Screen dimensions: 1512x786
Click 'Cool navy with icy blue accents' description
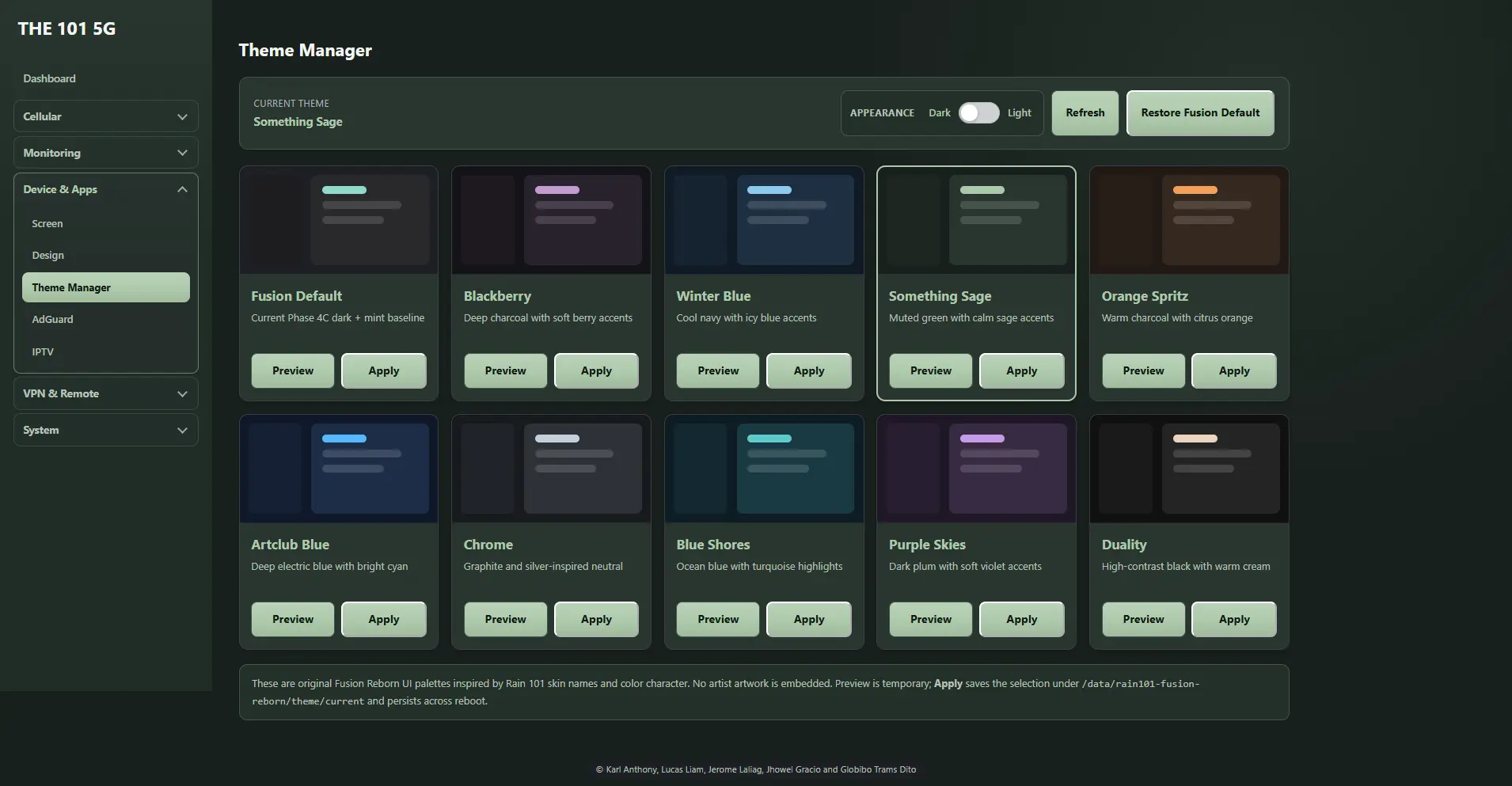(747, 318)
